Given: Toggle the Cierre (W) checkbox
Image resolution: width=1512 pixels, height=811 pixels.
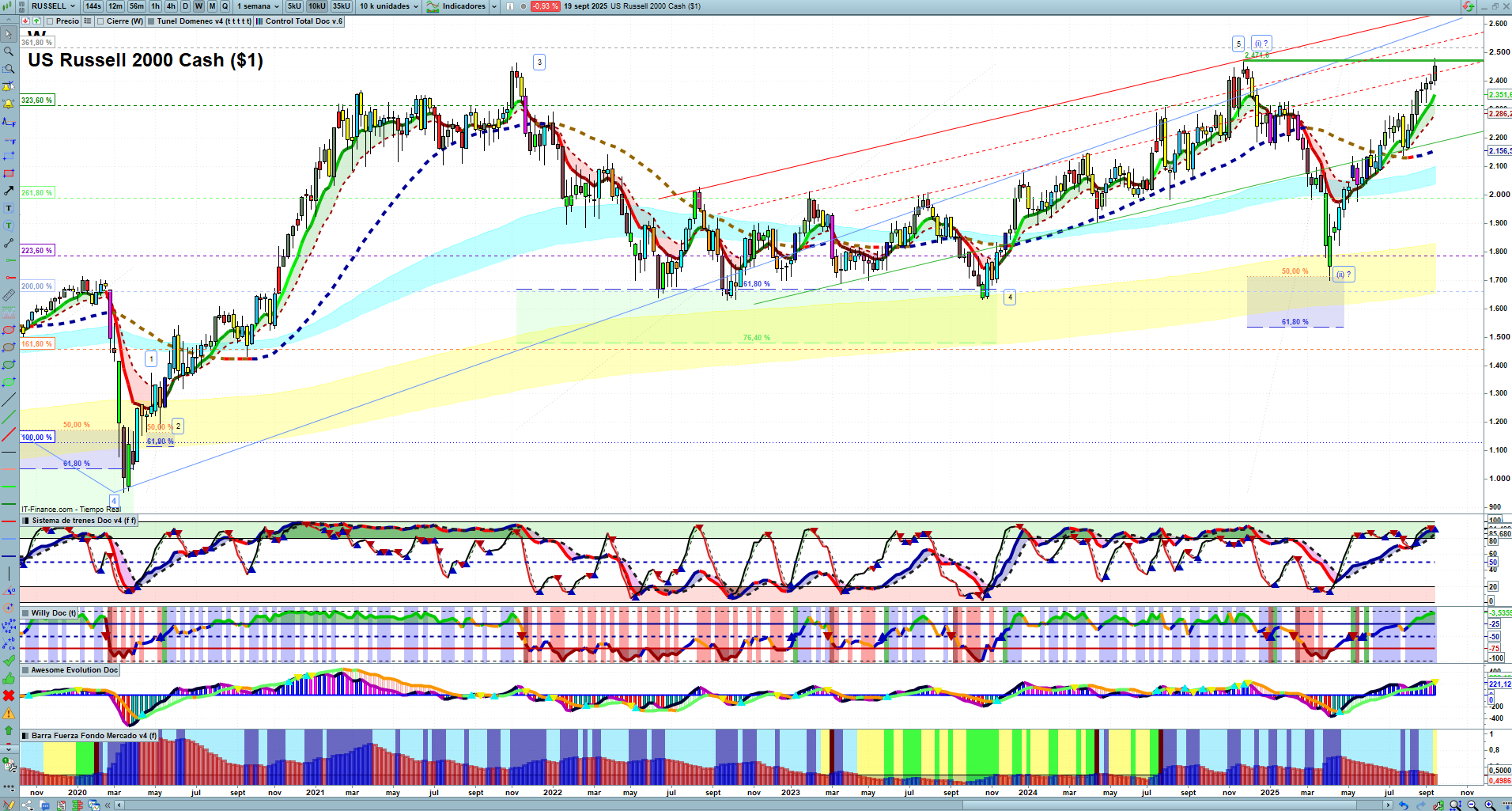Looking at the screenshot, I should (x=100, y=21).
